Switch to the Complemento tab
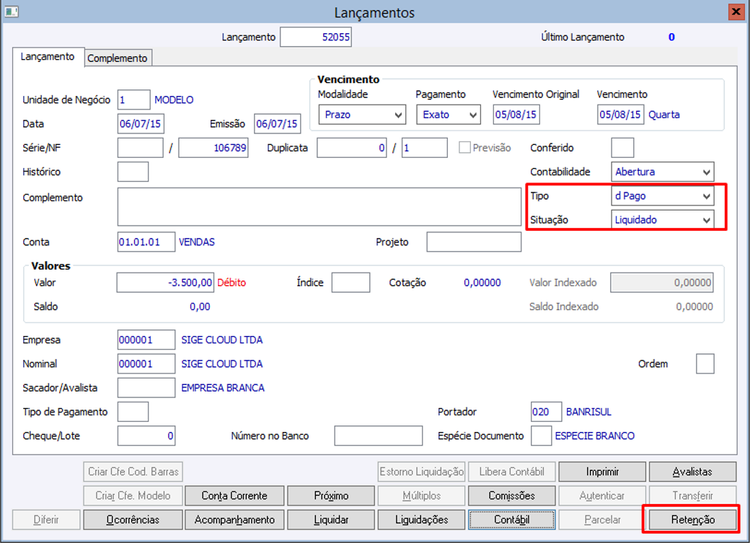Viewport: 750px width, 543px height. (x=118, y=58)
